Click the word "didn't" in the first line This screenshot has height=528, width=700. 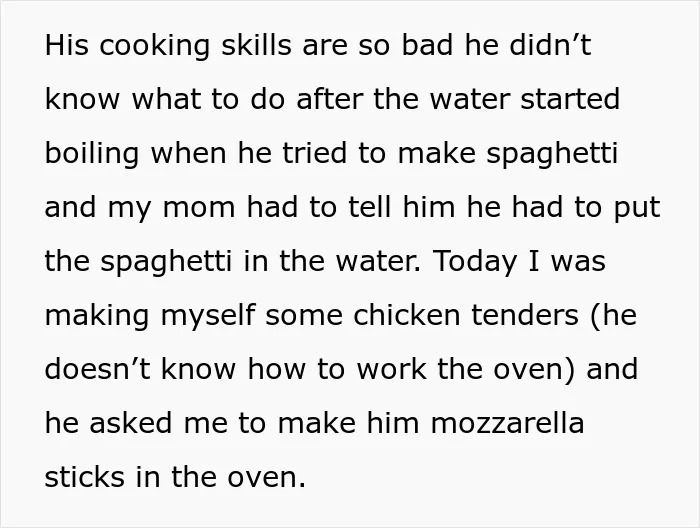(550, 45)
